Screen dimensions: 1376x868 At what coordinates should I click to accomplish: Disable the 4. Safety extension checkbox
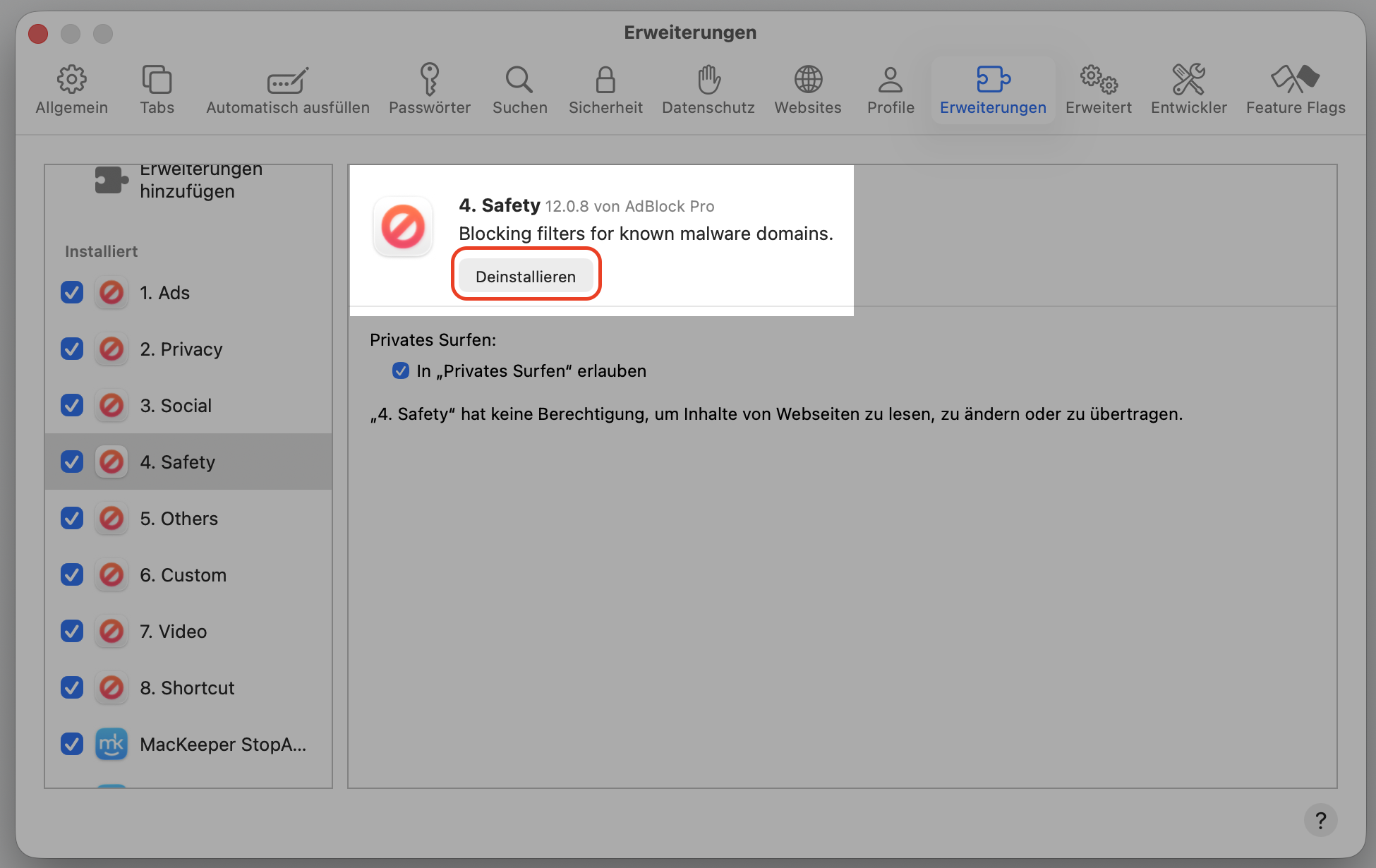[72, 462]
